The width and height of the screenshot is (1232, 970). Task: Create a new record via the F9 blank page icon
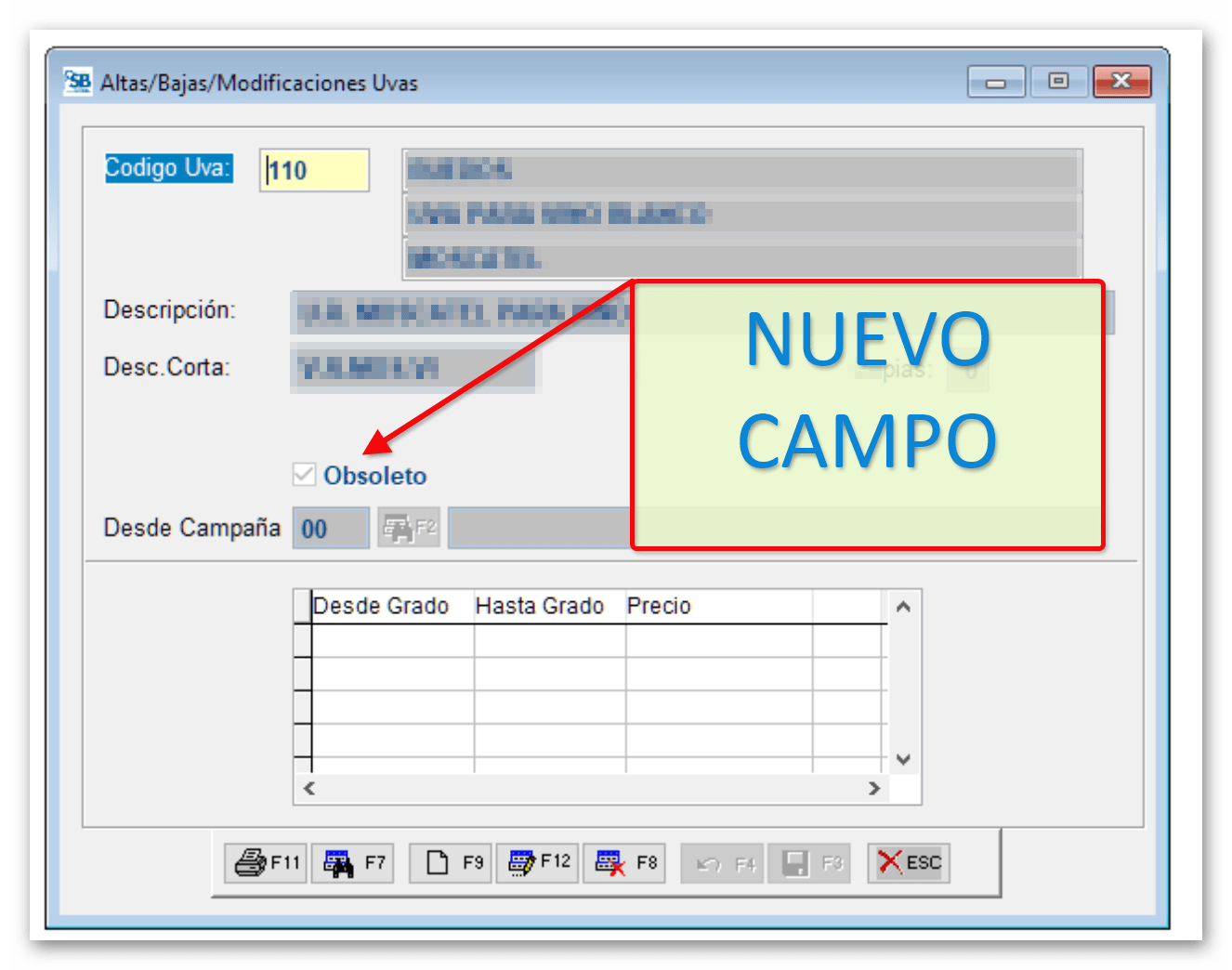[x=449, y=862]
